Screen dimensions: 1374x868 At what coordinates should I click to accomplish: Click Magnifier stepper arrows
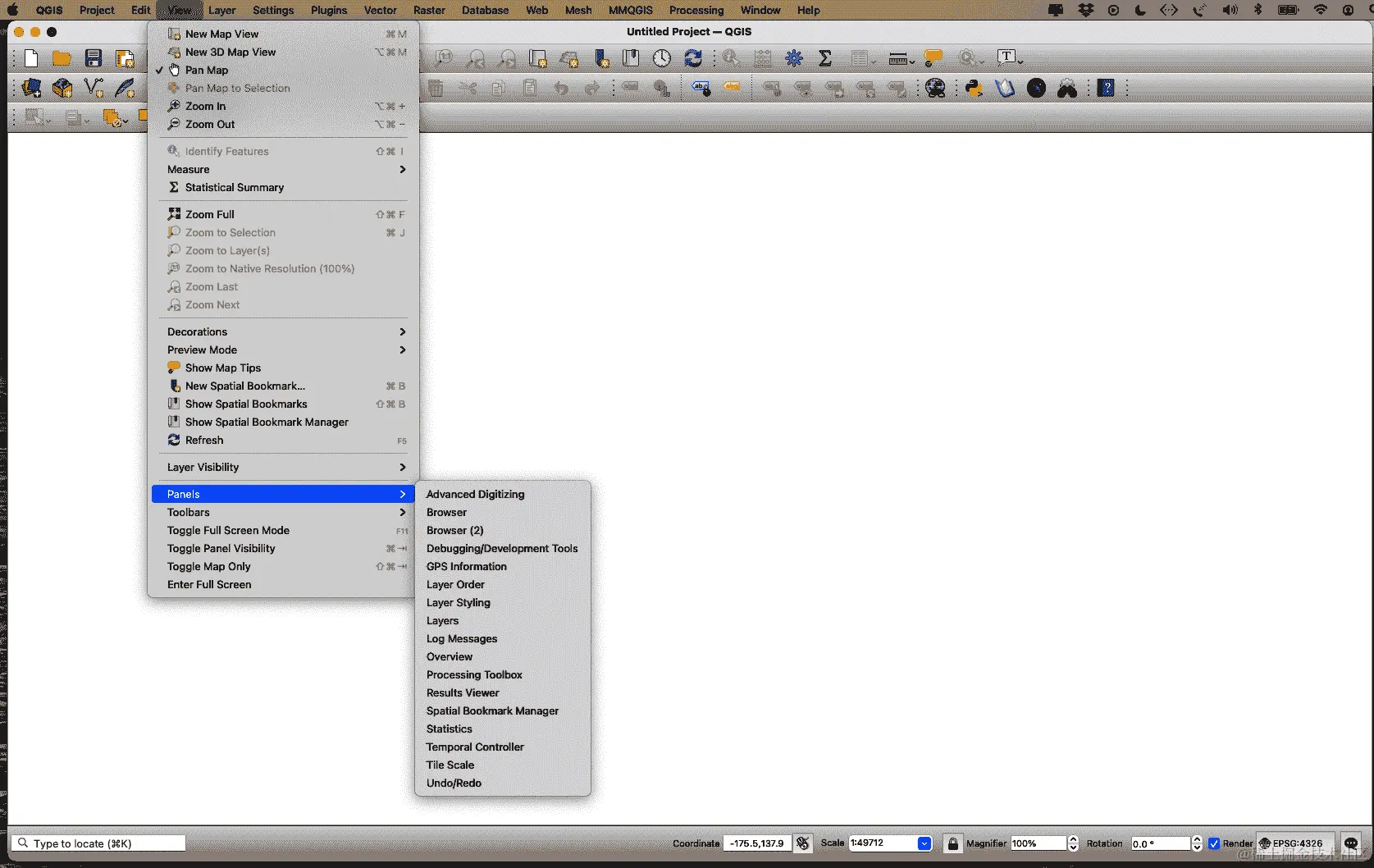pyautogui.click(x=1073, y=843)
